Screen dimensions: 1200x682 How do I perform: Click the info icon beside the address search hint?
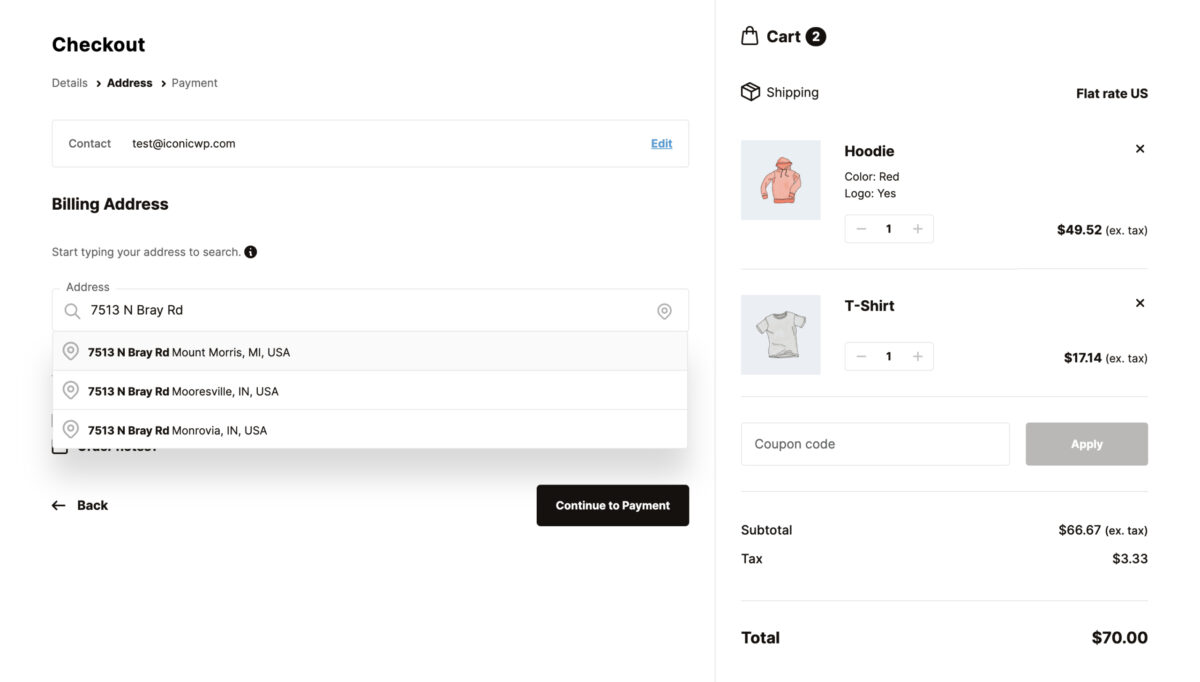(249, 251)
